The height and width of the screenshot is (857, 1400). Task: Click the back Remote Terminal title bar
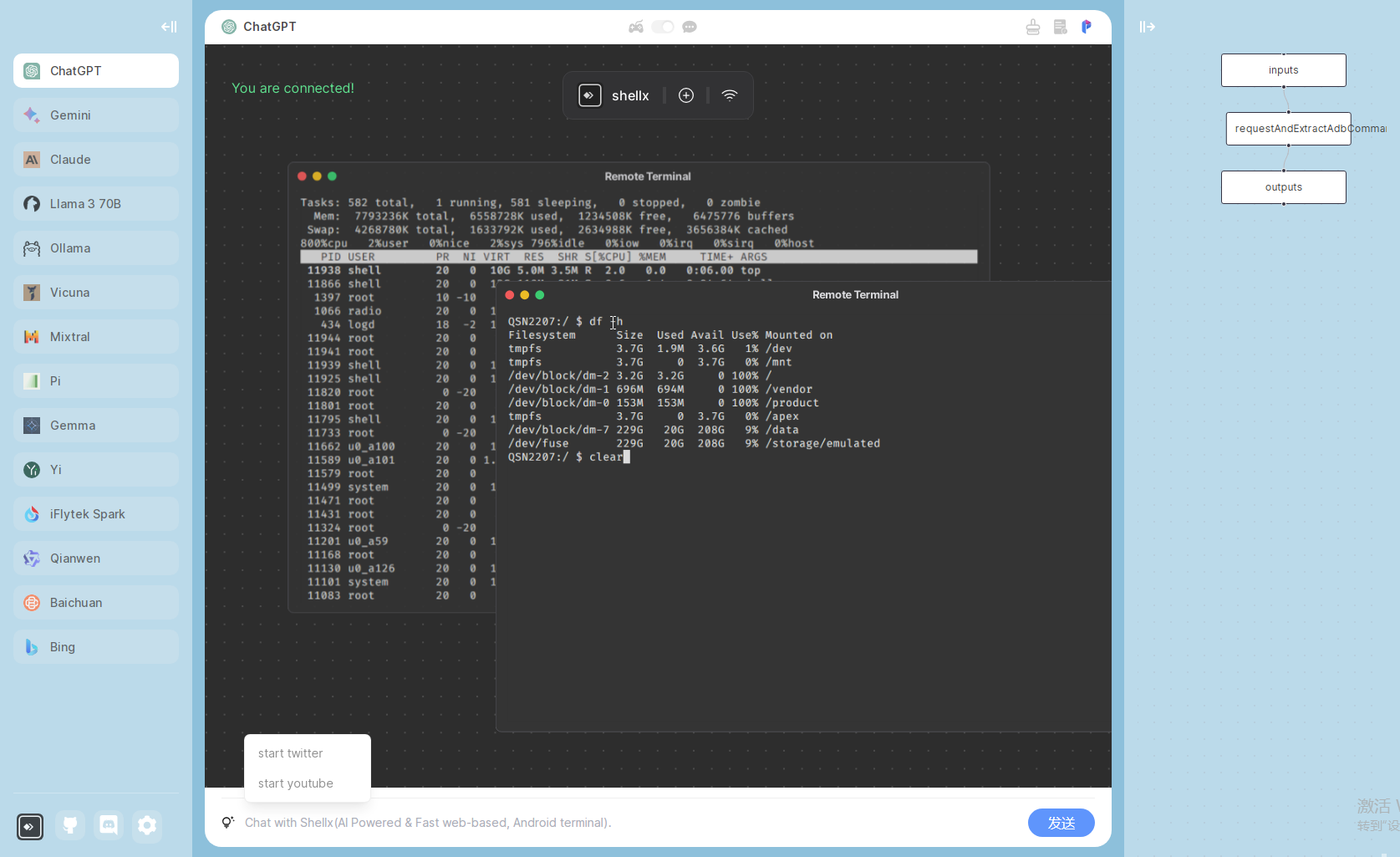click(x=639, y=176)
